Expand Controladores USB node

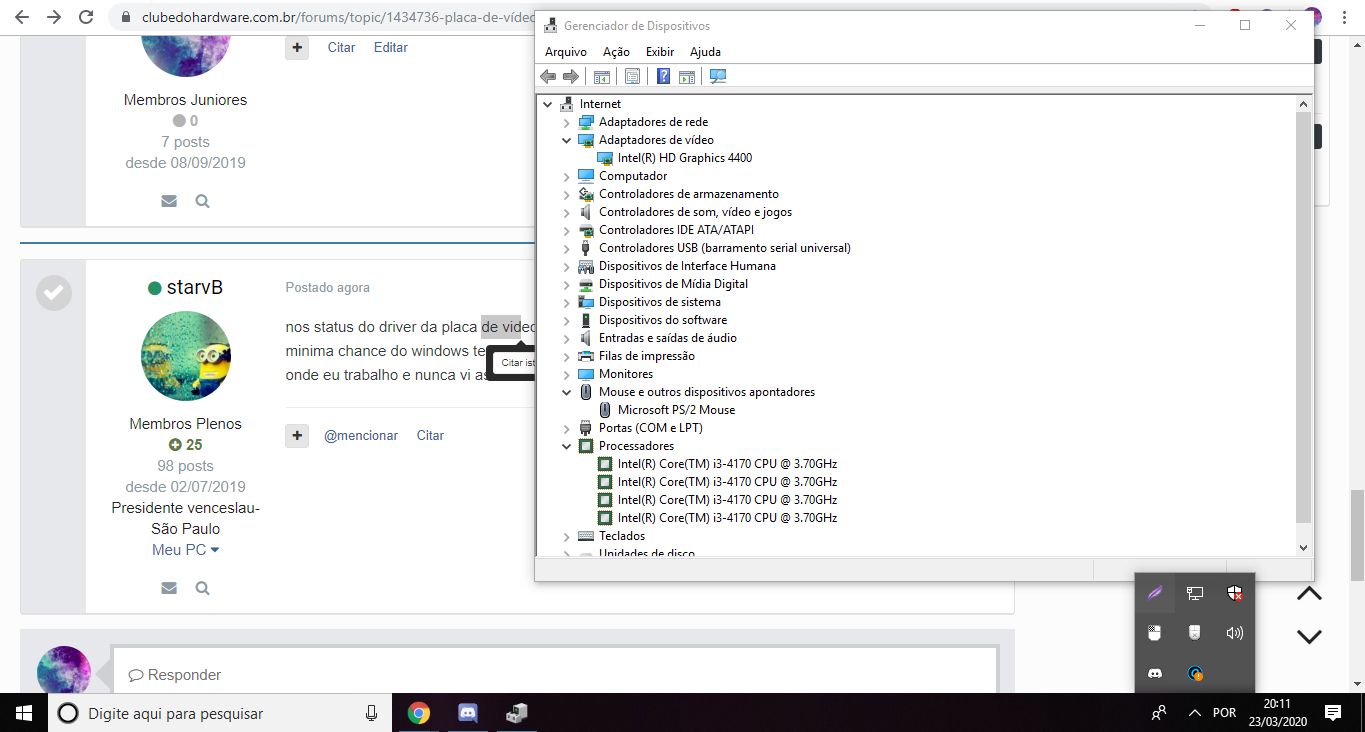pyautogui.click(x=566, y=248)
